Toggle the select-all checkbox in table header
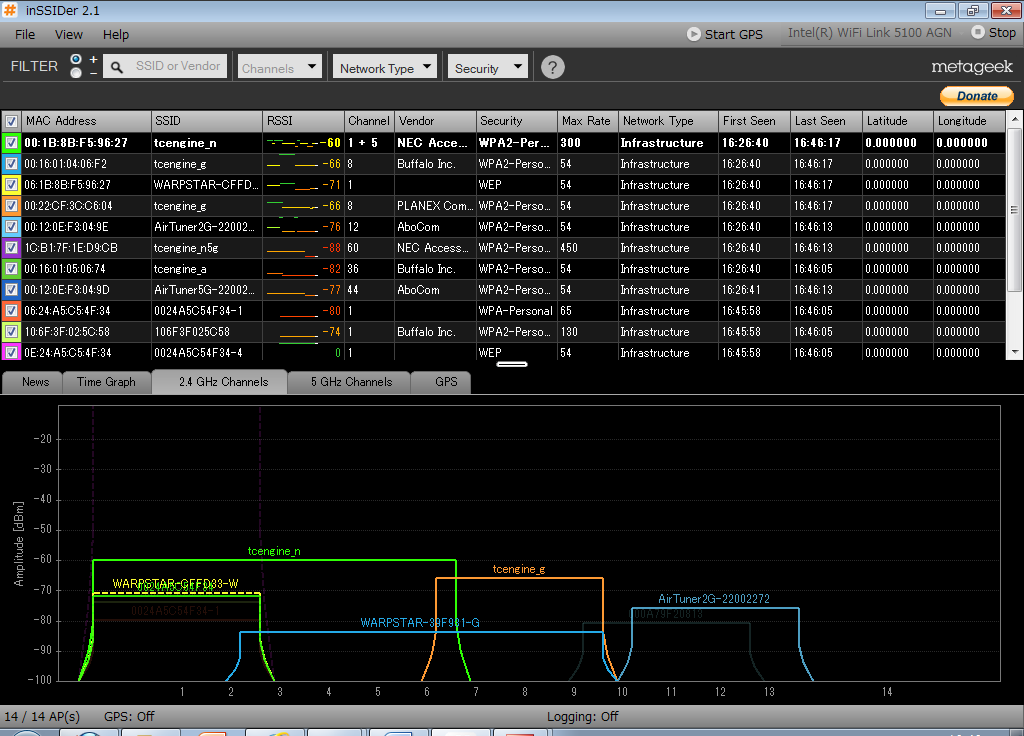Viewport: 1024px width, 736px height. click(11, 121)
